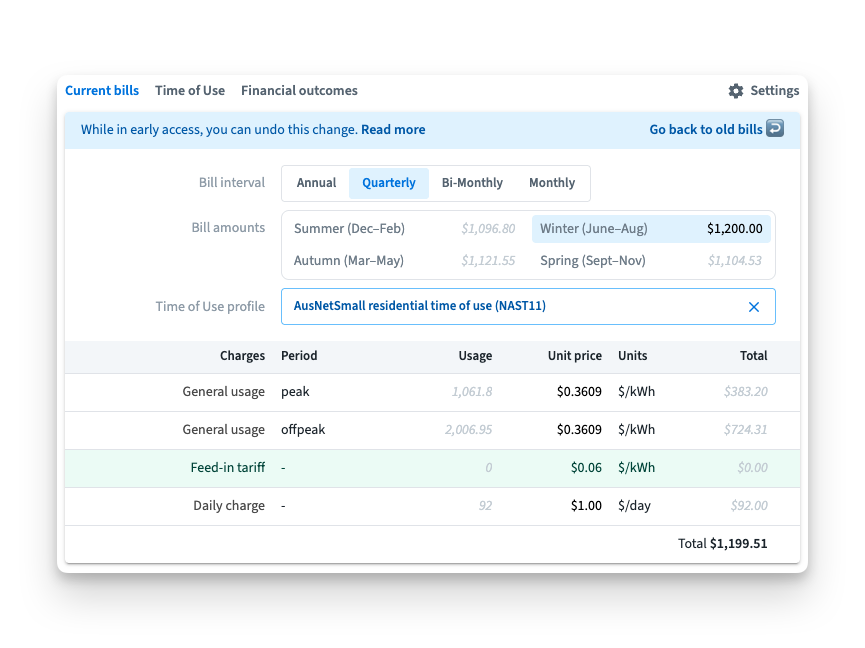Viewport: 865px width, 648px height.
Task: Switch bill interval to Bi-Monthly
Action: point(472,183)
